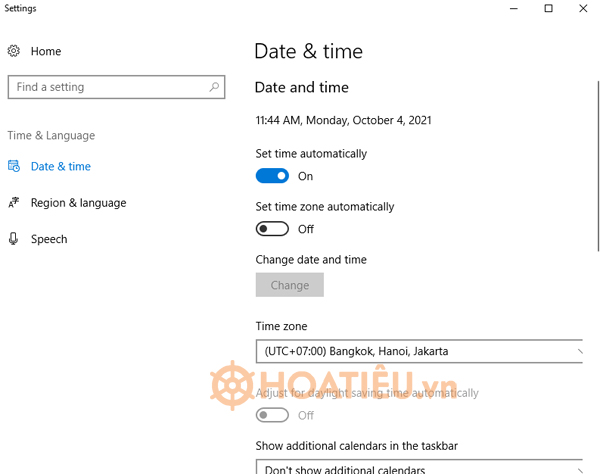Enable Set time zone automatically switch
600x474 pixels.
(x=272, y=229)
